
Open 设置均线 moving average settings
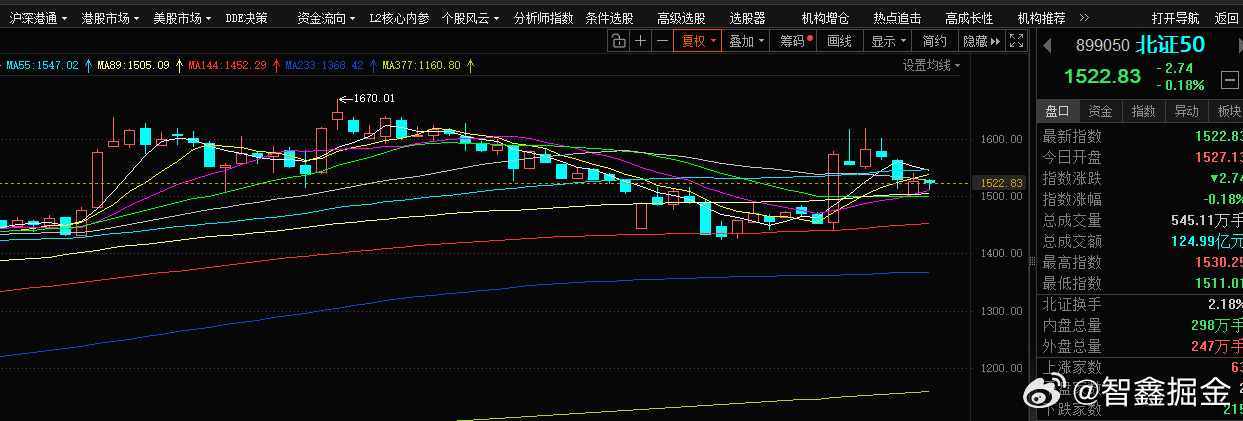click(931, 65)
